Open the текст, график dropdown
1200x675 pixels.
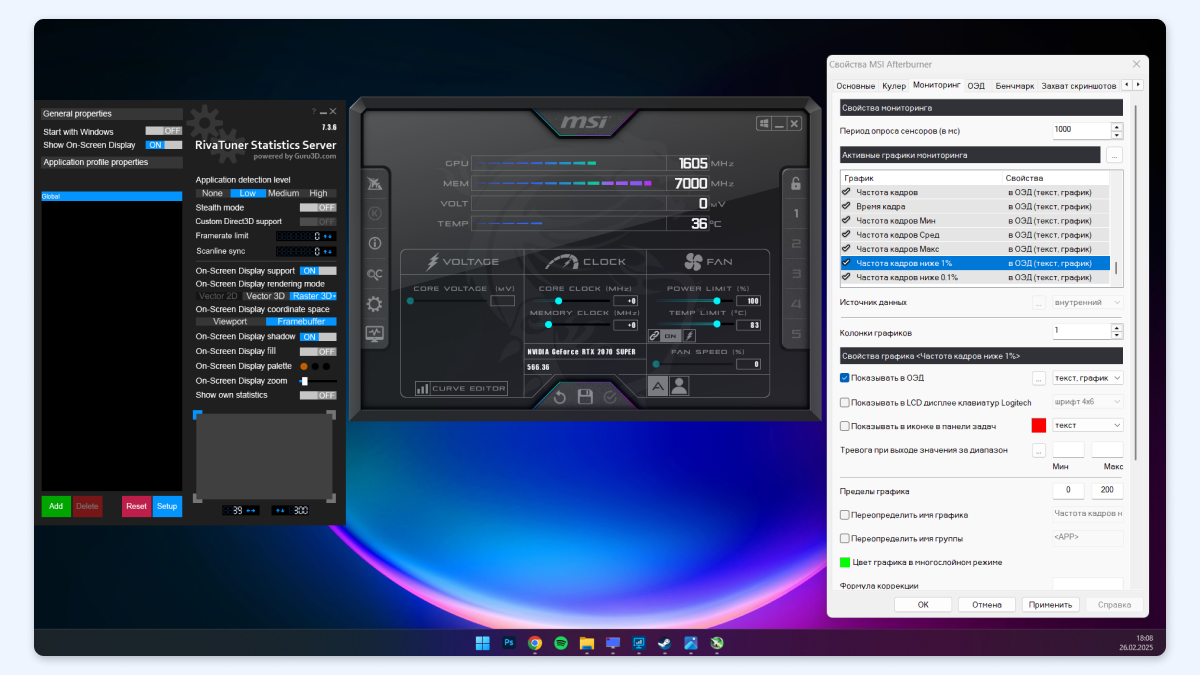pyautogui.click(x=1087, y=378)
